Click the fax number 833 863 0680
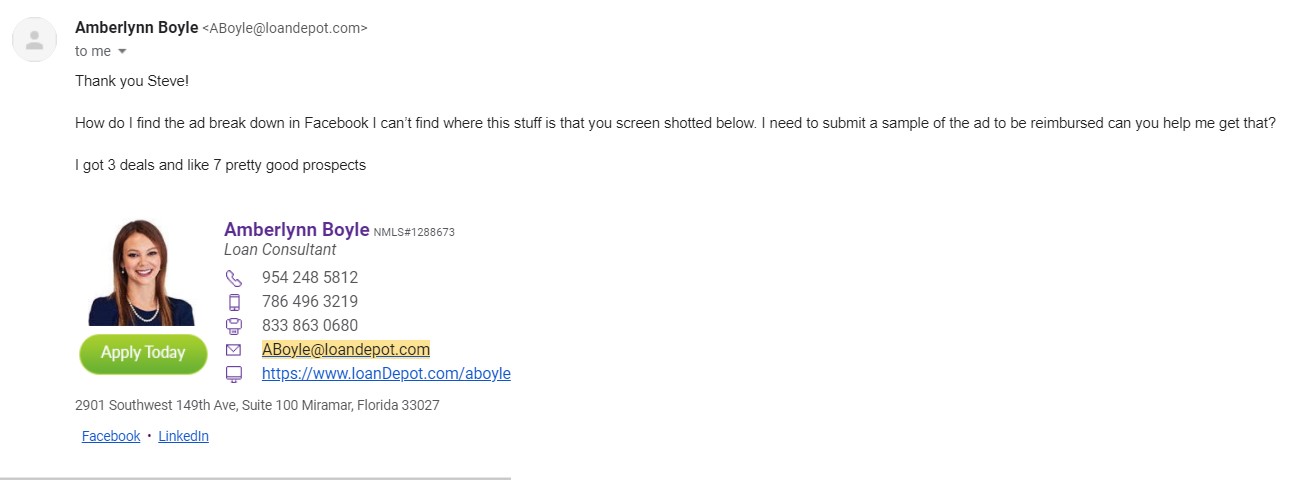 coord(310,326)
